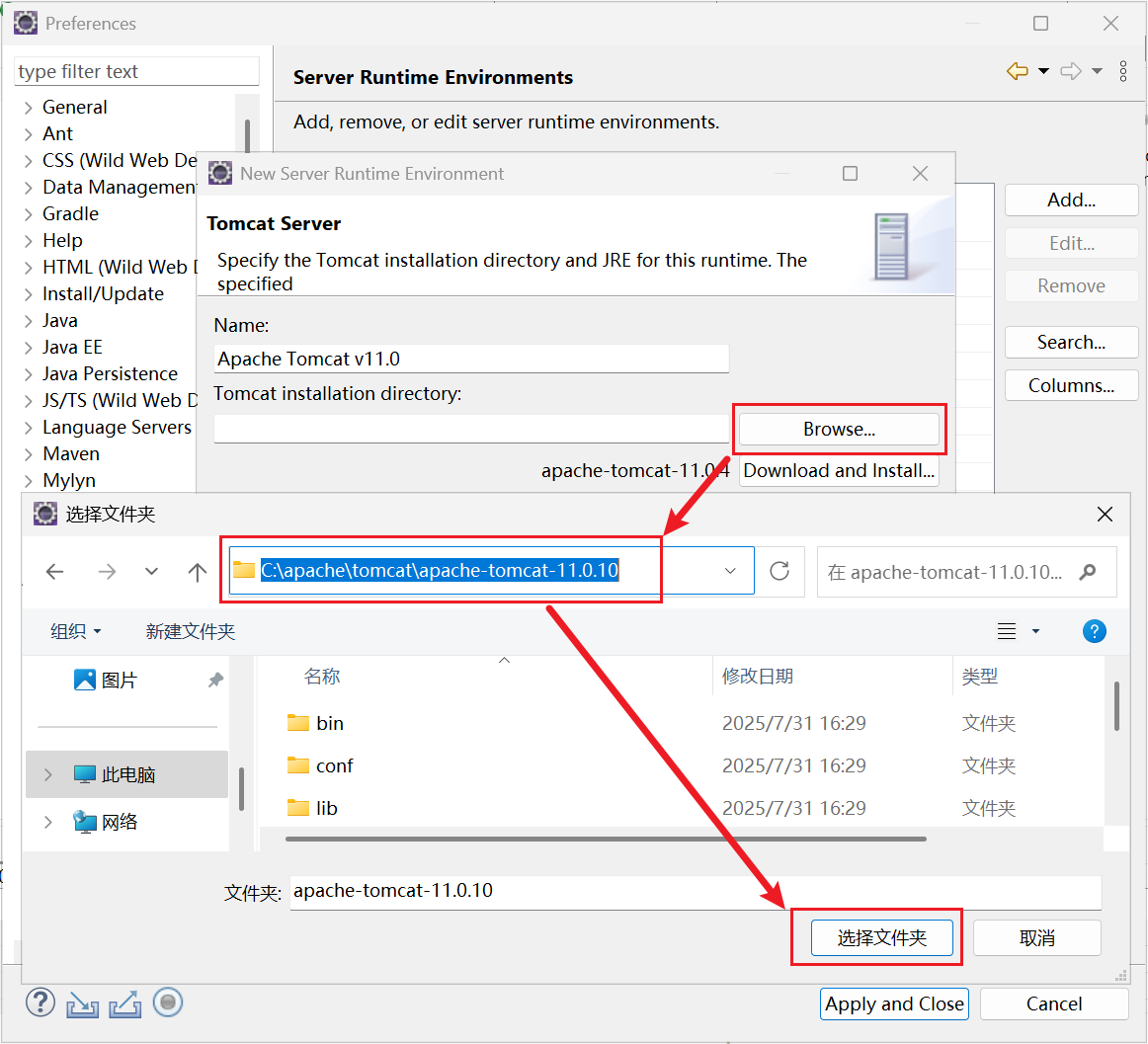Expand the General preferences node
This screenshot has width=1148, height=1044.
coord(29,108)
